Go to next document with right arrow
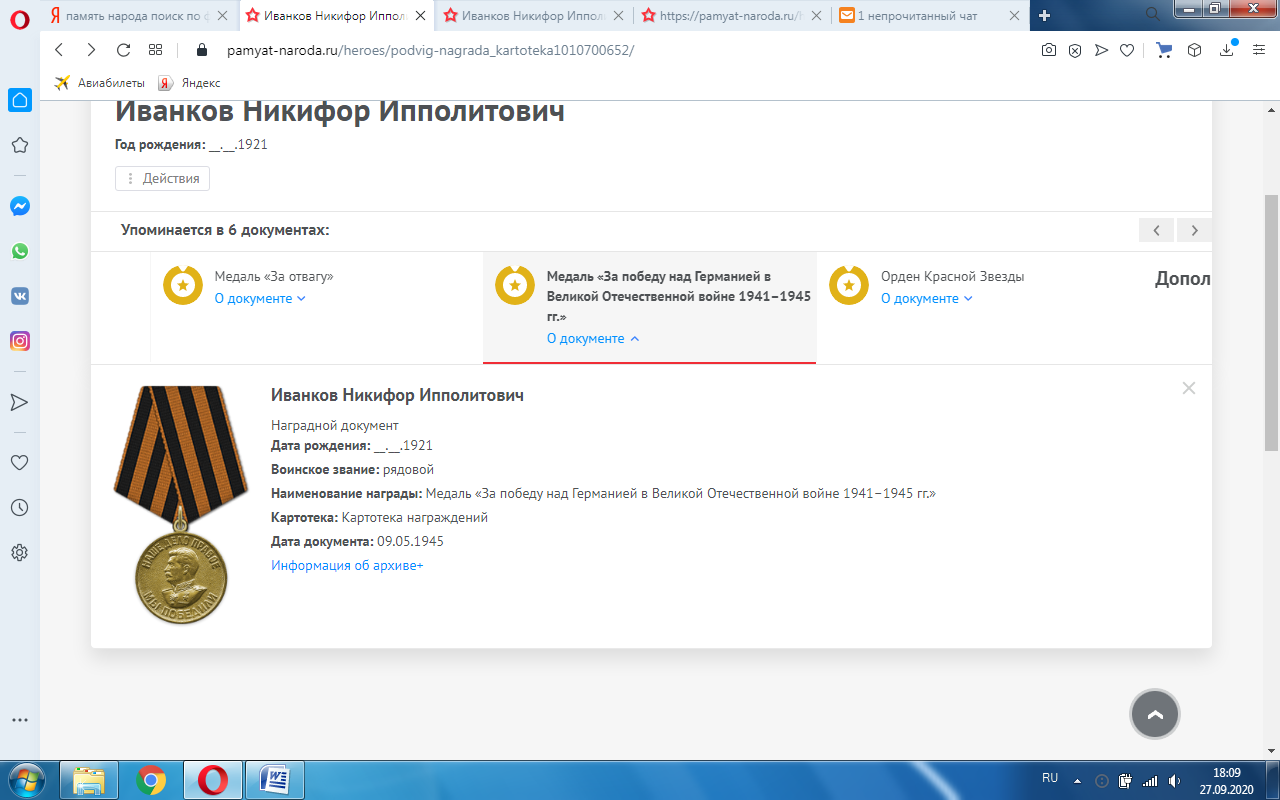1280x800 pixels. 1194,230
